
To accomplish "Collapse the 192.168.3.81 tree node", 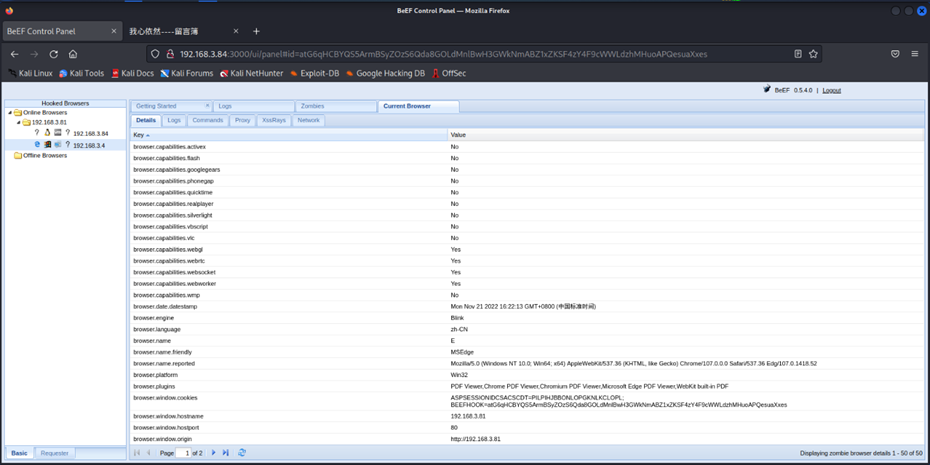I will [x=18, y=122].
